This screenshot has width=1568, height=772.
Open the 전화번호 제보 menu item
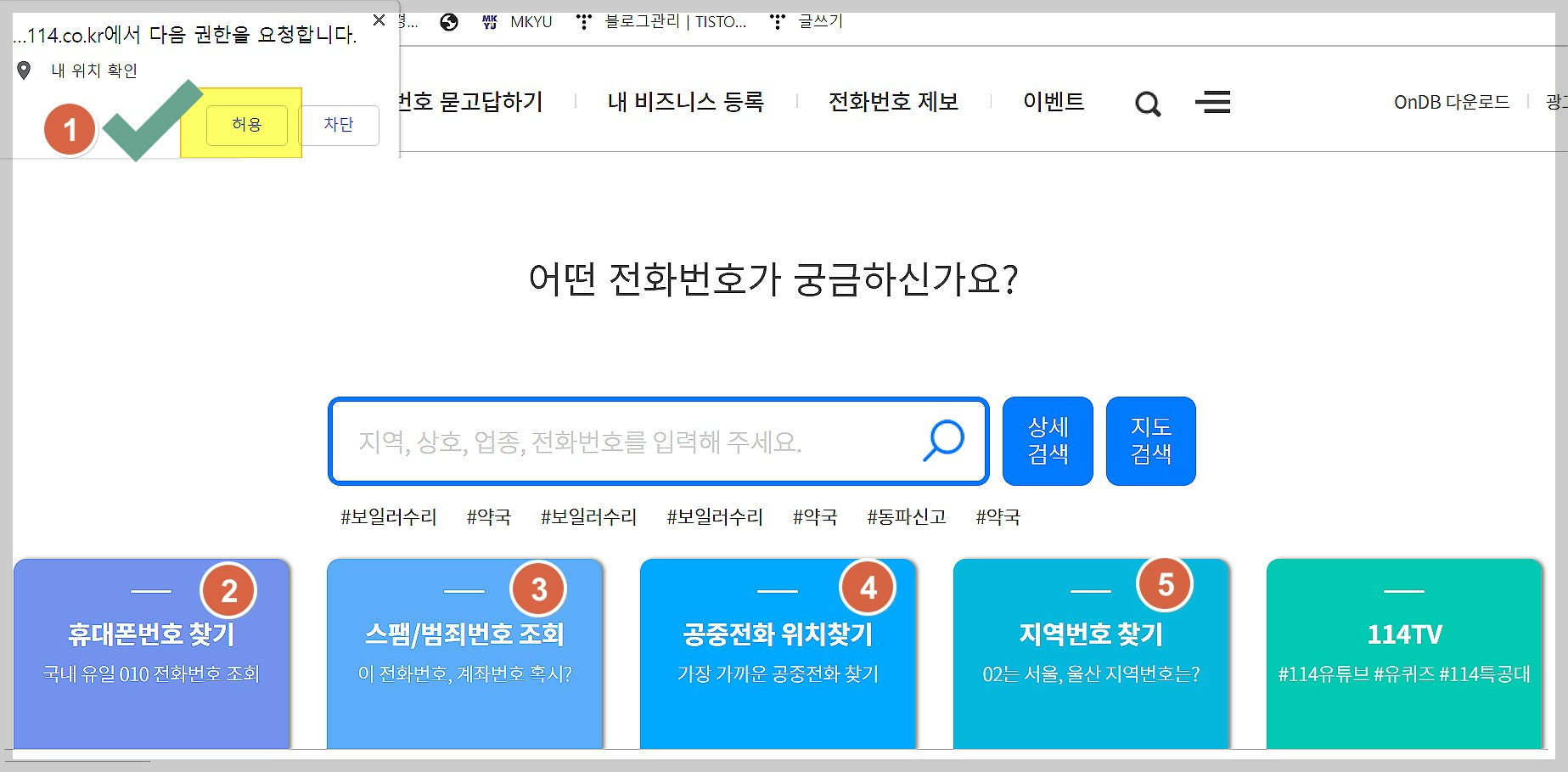click(x=893, y=102)
